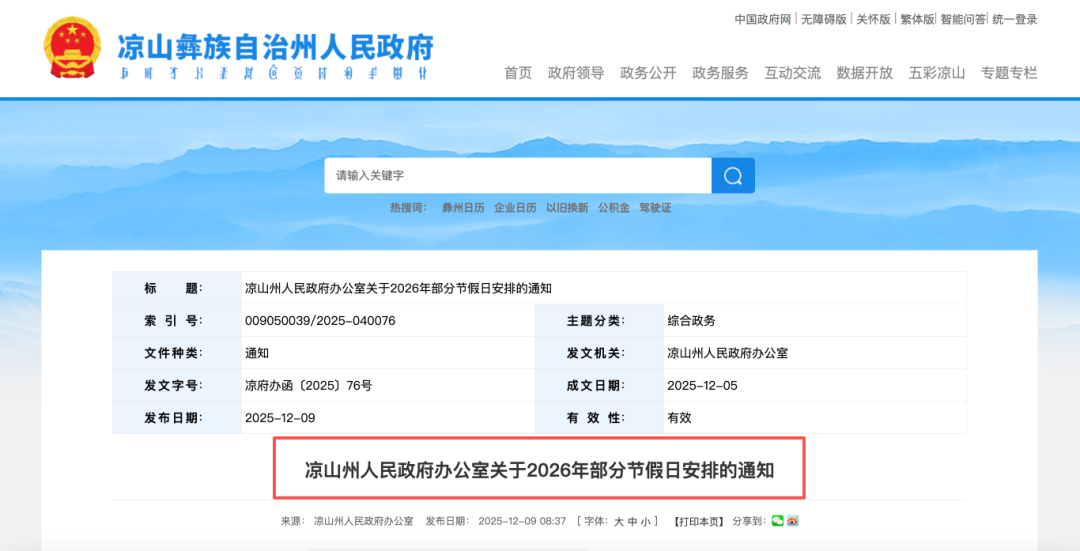1080x551 pixels.
Task: Click the title row in the info table
Action: pos(539,288)
